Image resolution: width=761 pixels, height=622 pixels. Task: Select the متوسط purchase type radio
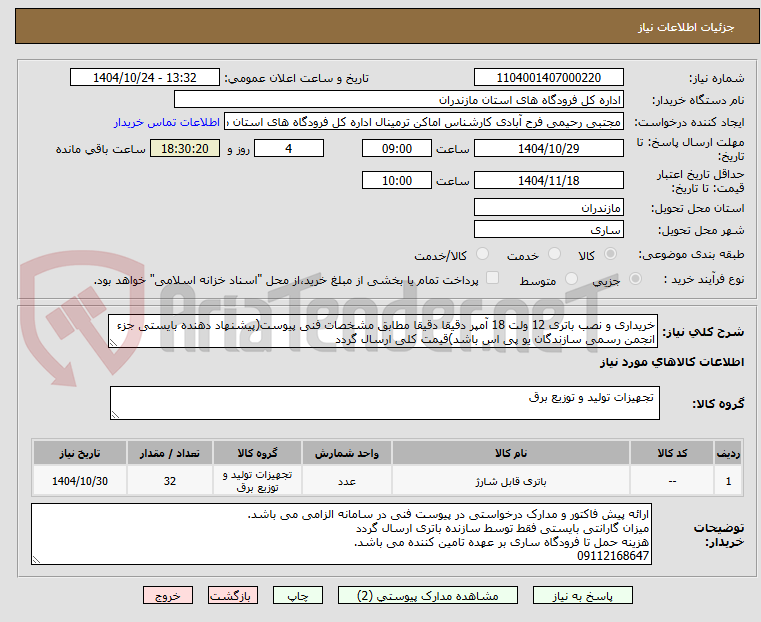(x=571, y=278)
